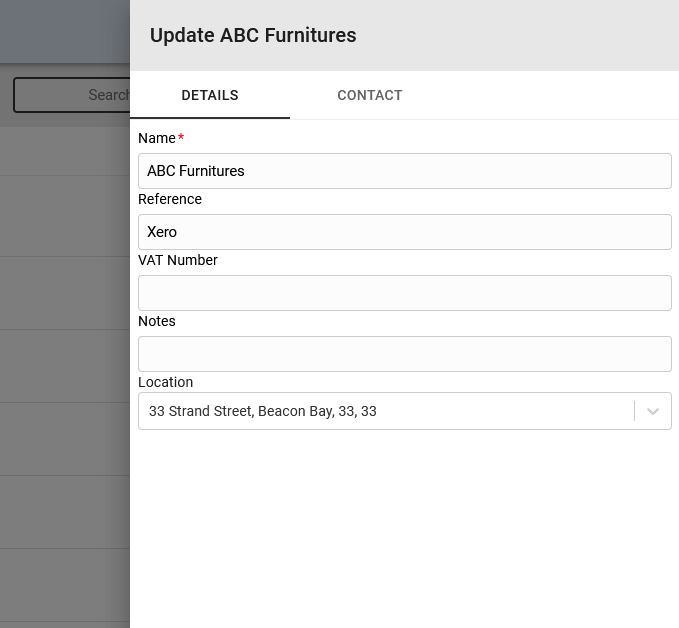Click the VAT Number label
679x628 pixels.
(178, 260)
